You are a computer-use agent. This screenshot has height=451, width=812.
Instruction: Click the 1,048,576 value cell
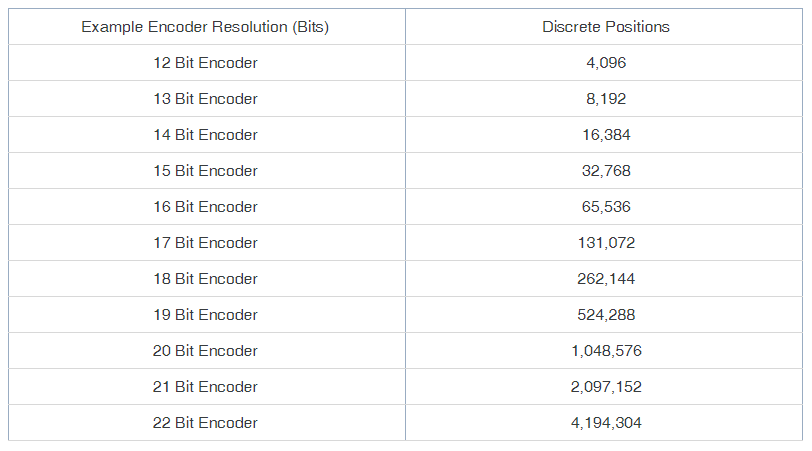pyautogui.click(x=606, y=351)
